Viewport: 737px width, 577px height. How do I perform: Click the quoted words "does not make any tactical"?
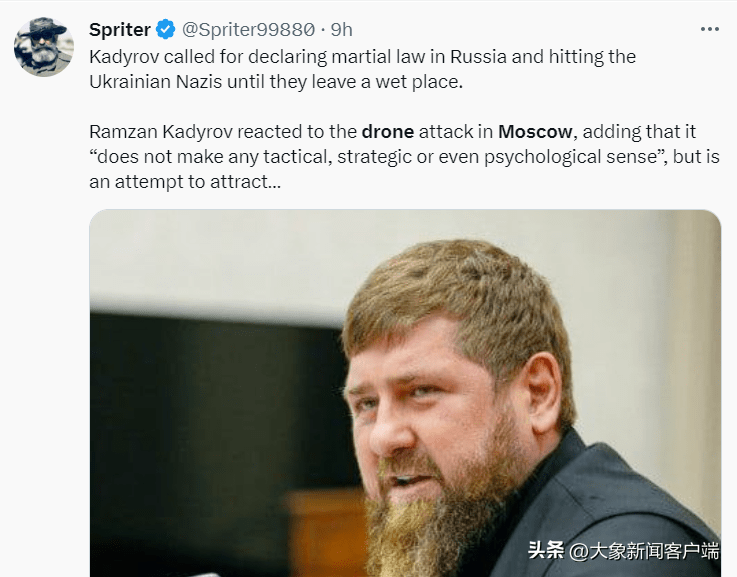pyautogui.click(x=211, y=157)
